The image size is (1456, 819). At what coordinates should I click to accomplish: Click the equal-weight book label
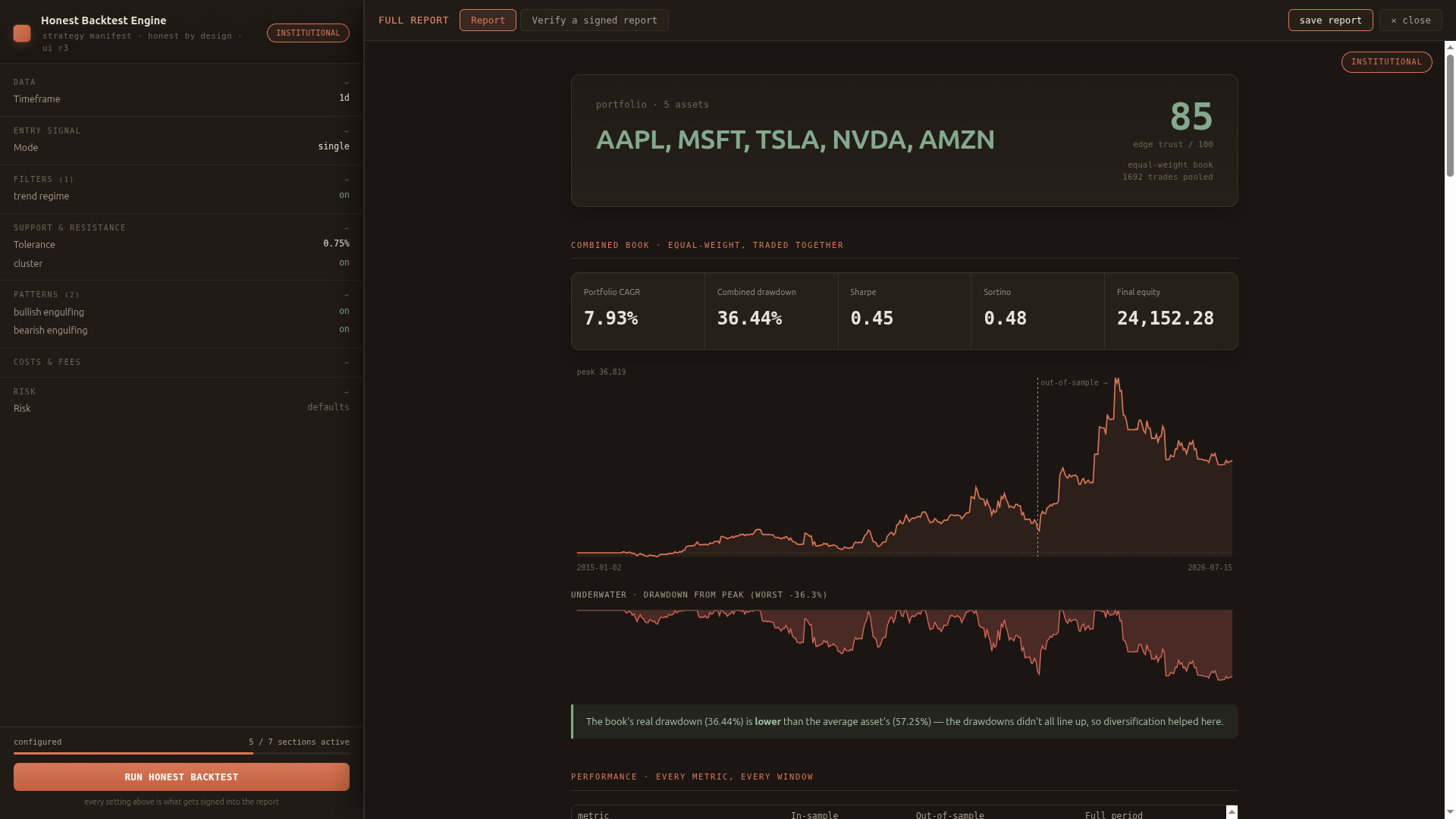coord(1170,165)
